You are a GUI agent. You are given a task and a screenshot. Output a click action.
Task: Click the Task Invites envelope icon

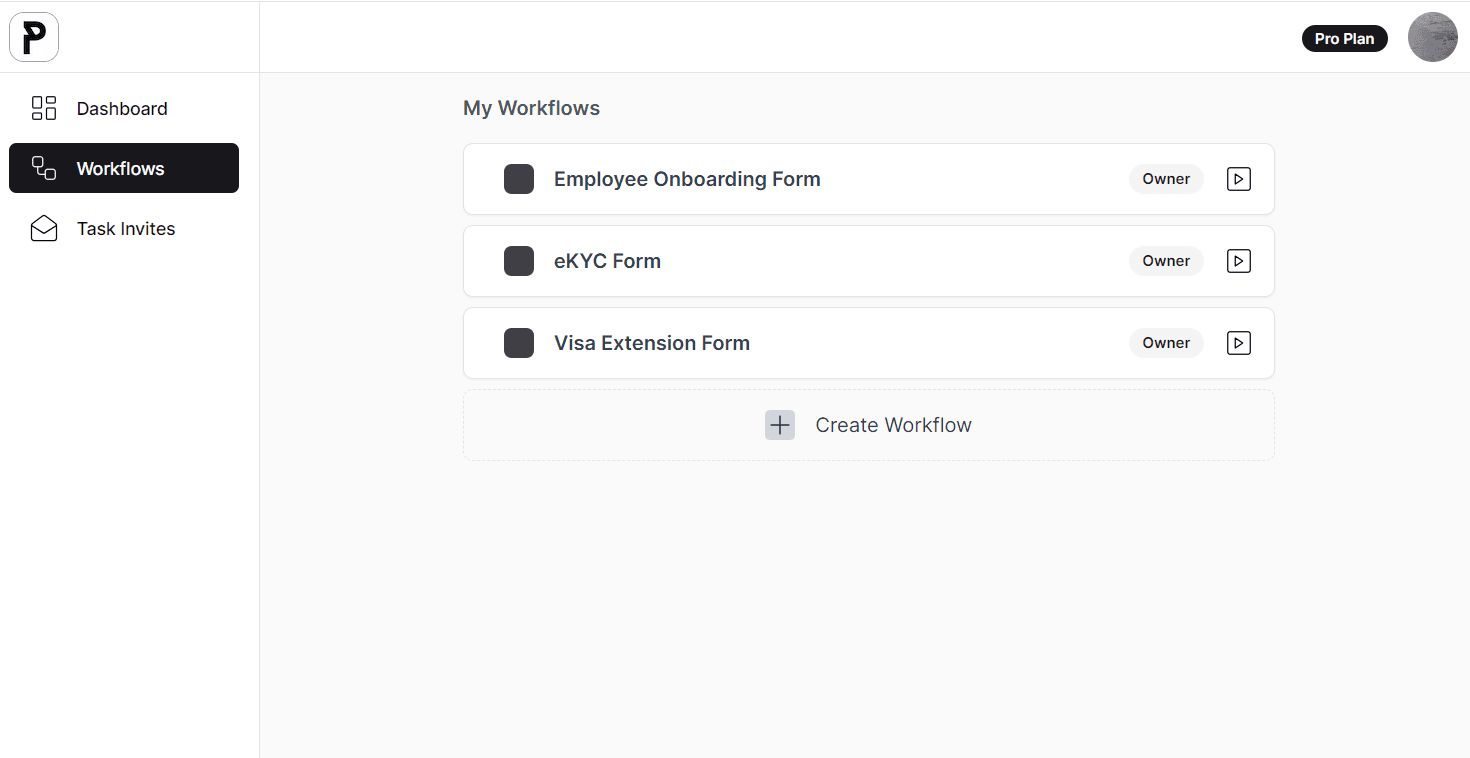tap(44, 229)
